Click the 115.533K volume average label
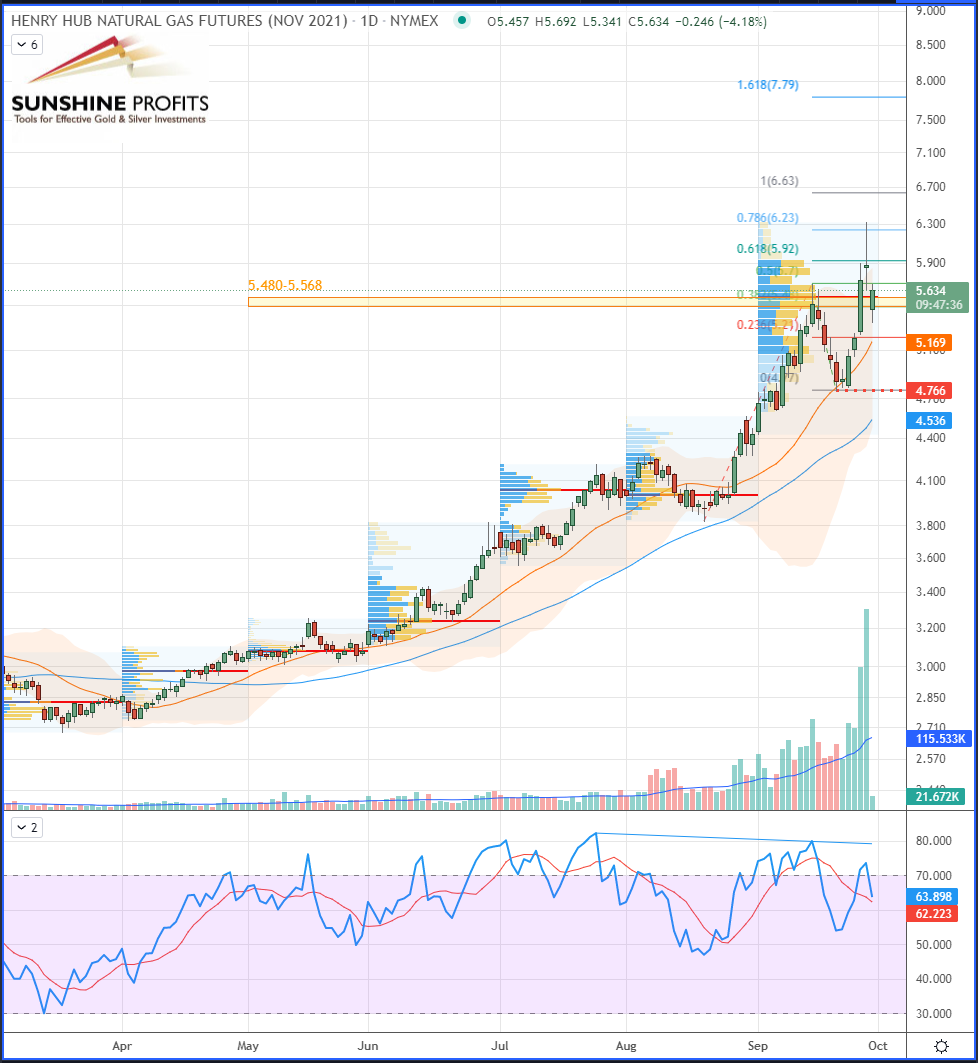The width and height of the screenshot is (978, 1063). click(938, 739)
